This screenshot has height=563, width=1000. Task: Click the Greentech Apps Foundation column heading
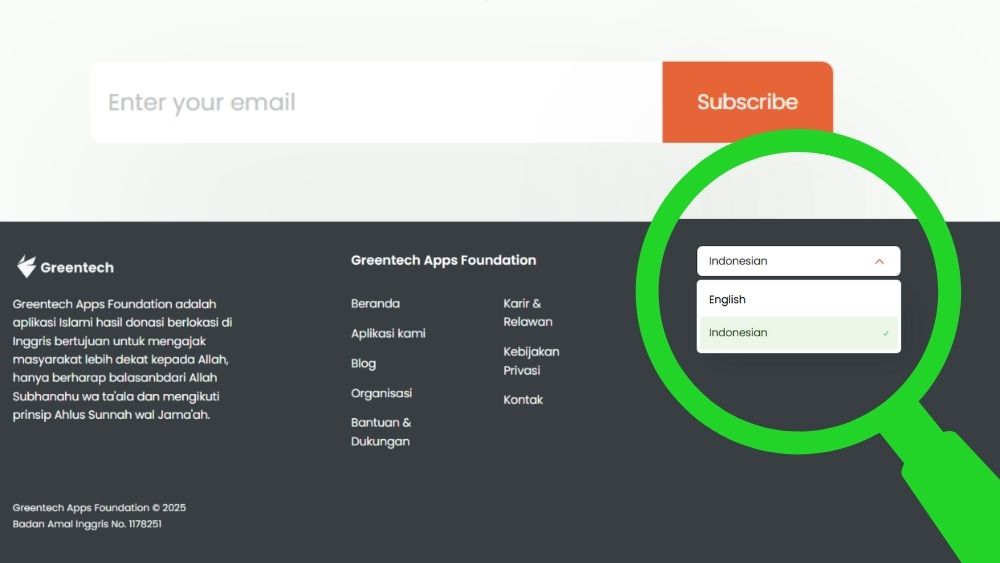pyautogui.click(x=443, y=260)
